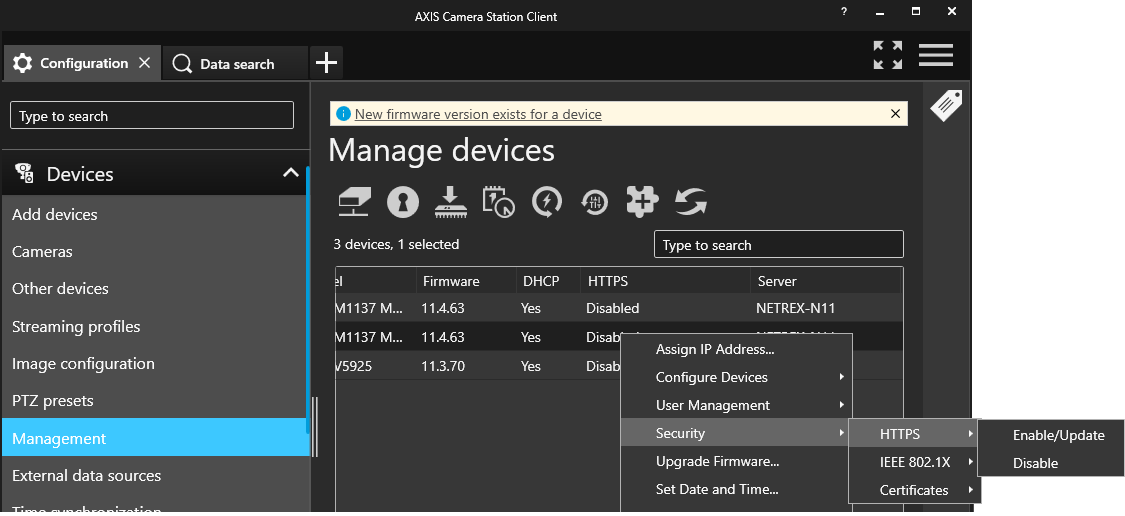
Task: Select Security in the context menu
Action: coord(736,433)
